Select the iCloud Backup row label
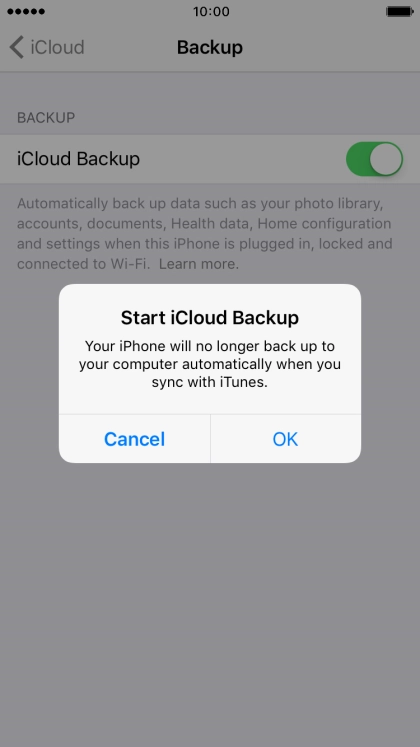 pos(79,159)
